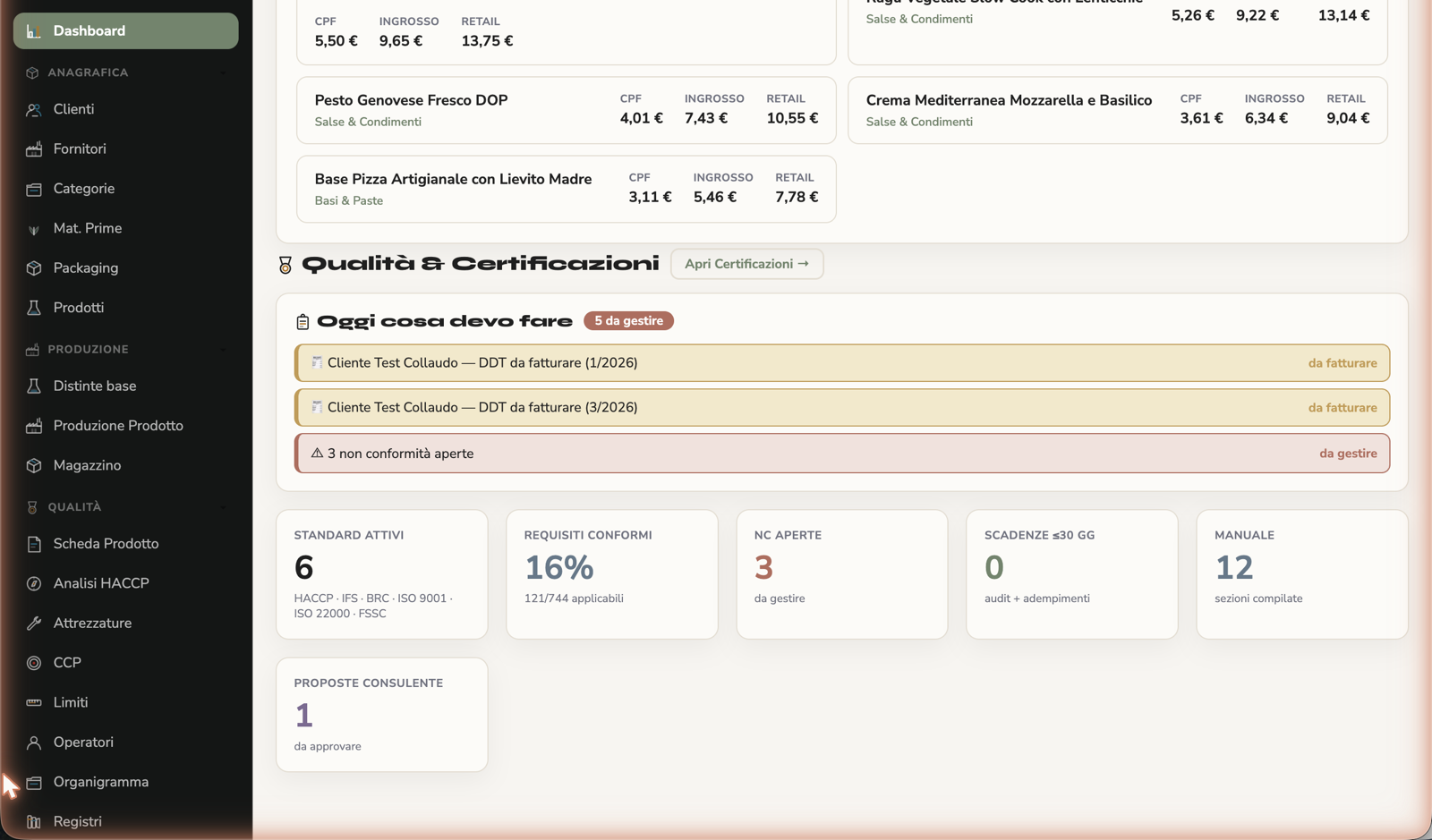Click the Analisi HACCP compass icon
The image size is (1432, 840).
[x=34, y=583]
